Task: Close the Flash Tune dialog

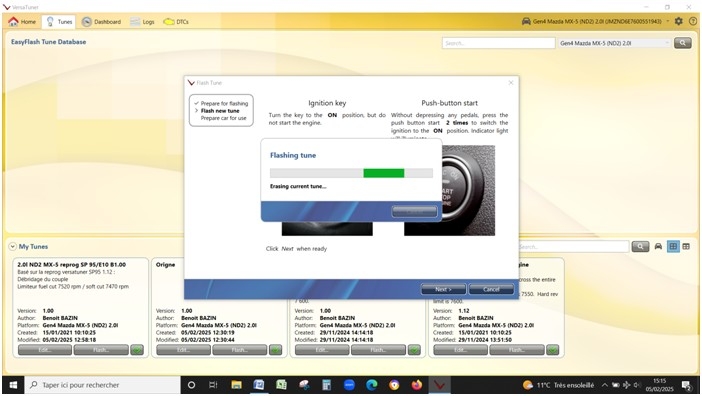Action: pyautogui.click(x=511, y=83)
